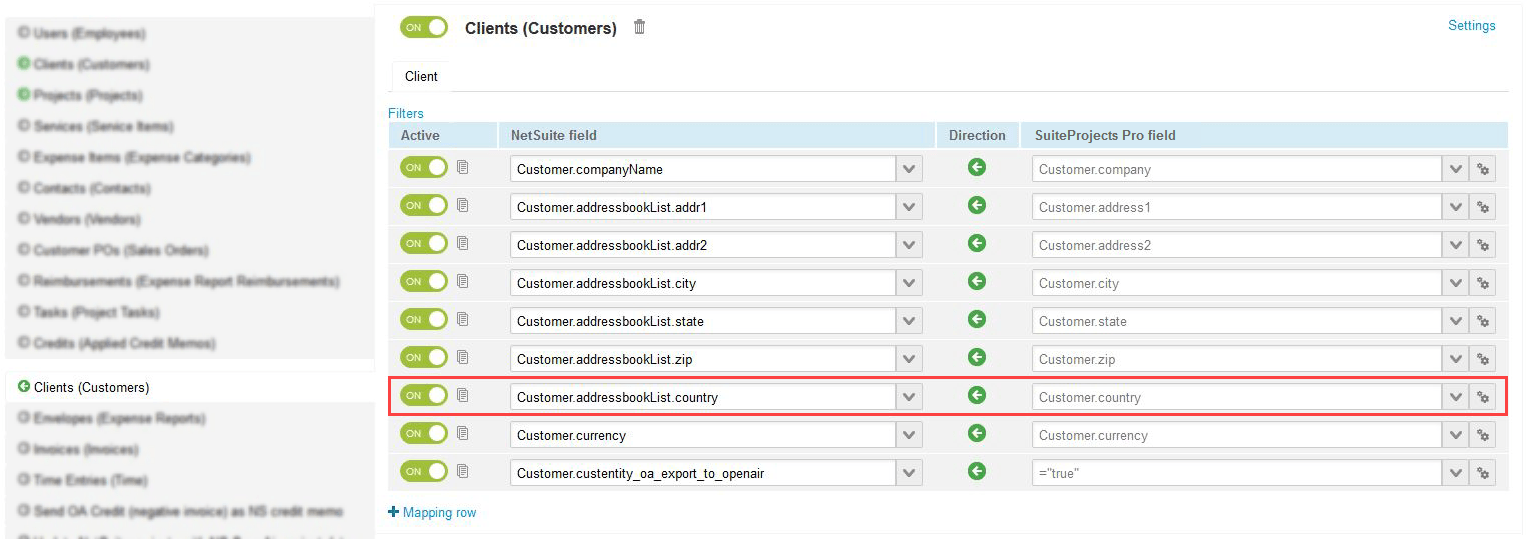Open the gear settings for Customer.address2
The width and height of the screenshot is (1527, 539).
[1483, 245]
